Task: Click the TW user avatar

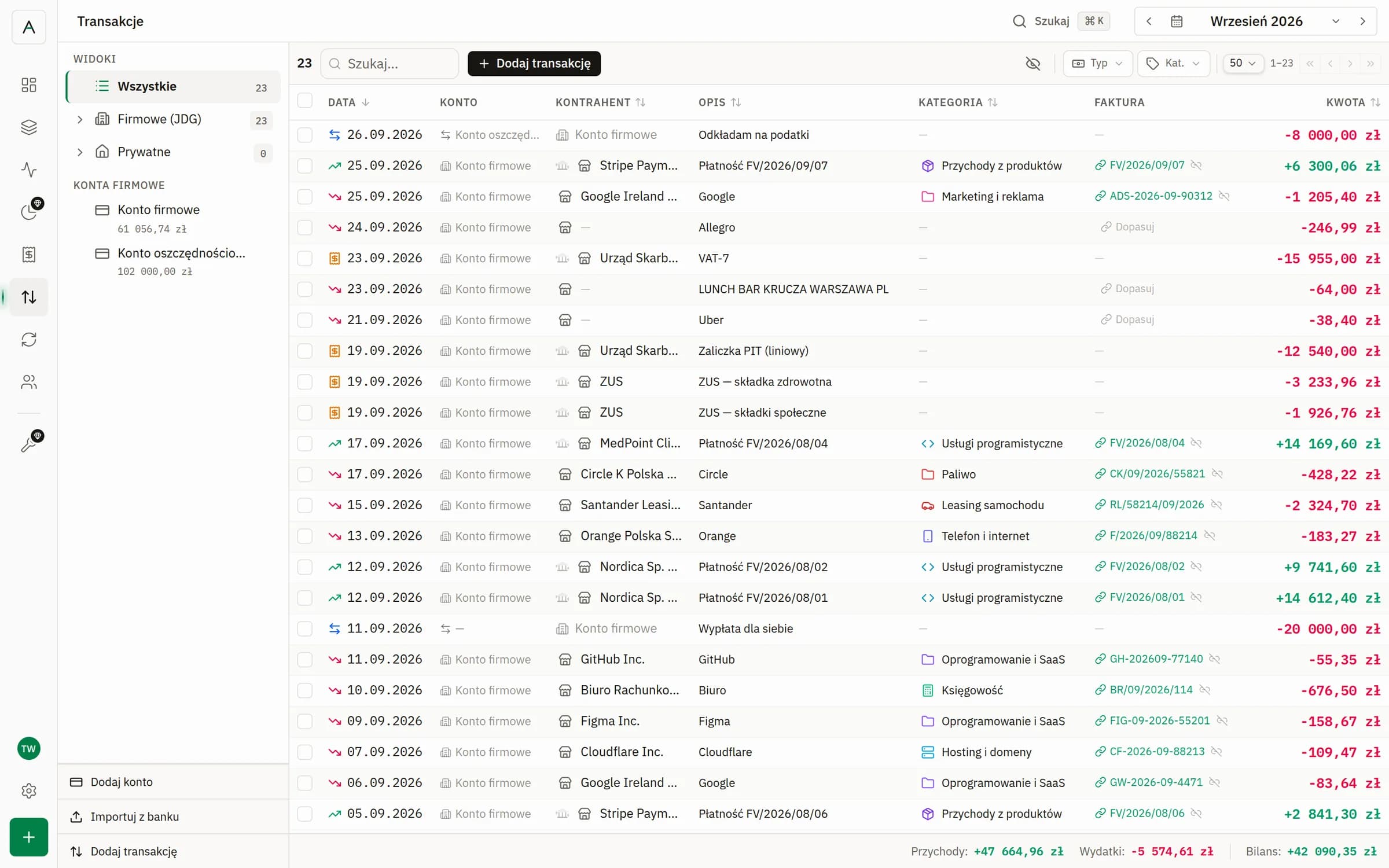Action: 28,749
